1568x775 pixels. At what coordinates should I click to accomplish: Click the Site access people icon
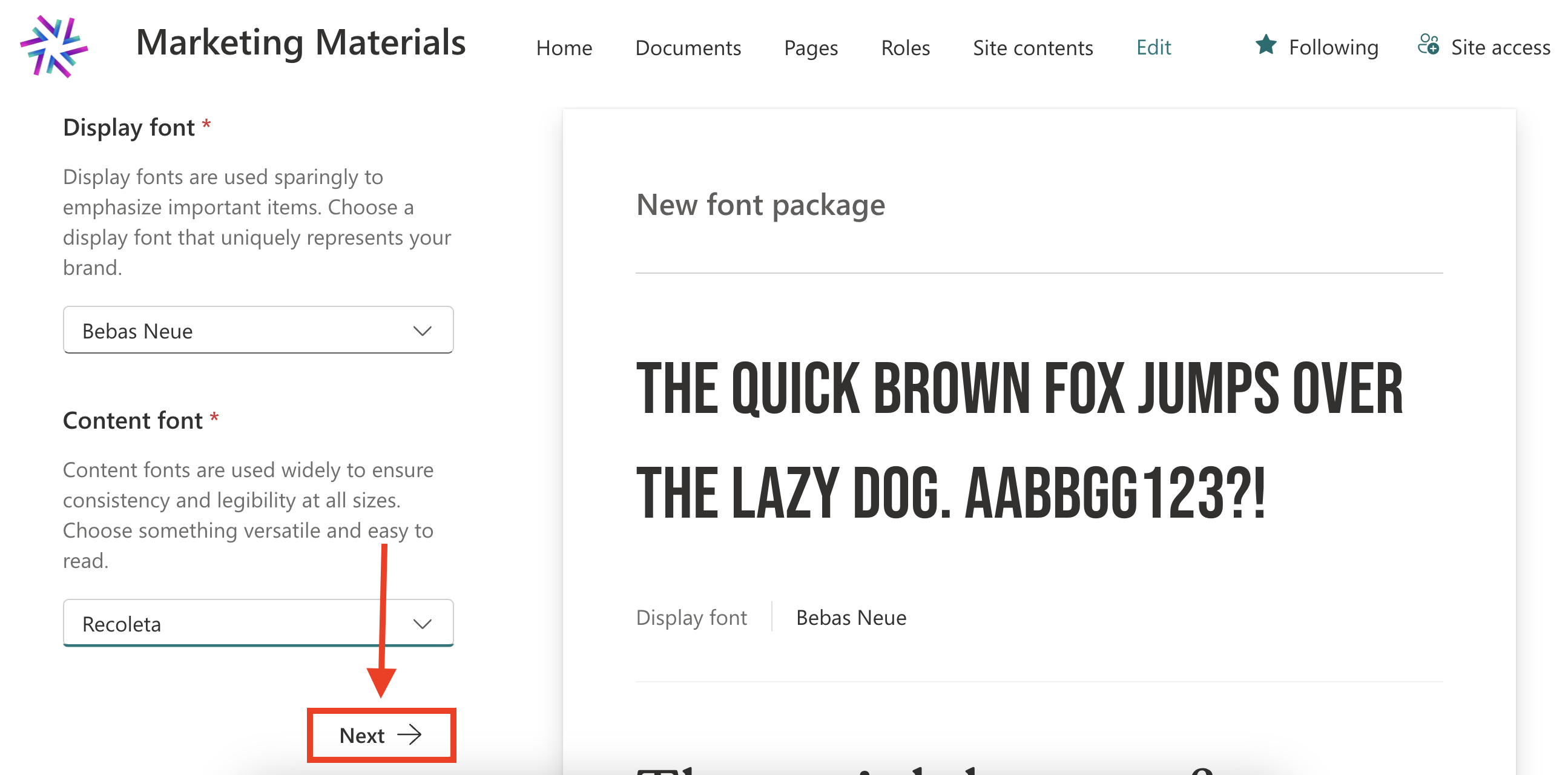[1428, 45]
